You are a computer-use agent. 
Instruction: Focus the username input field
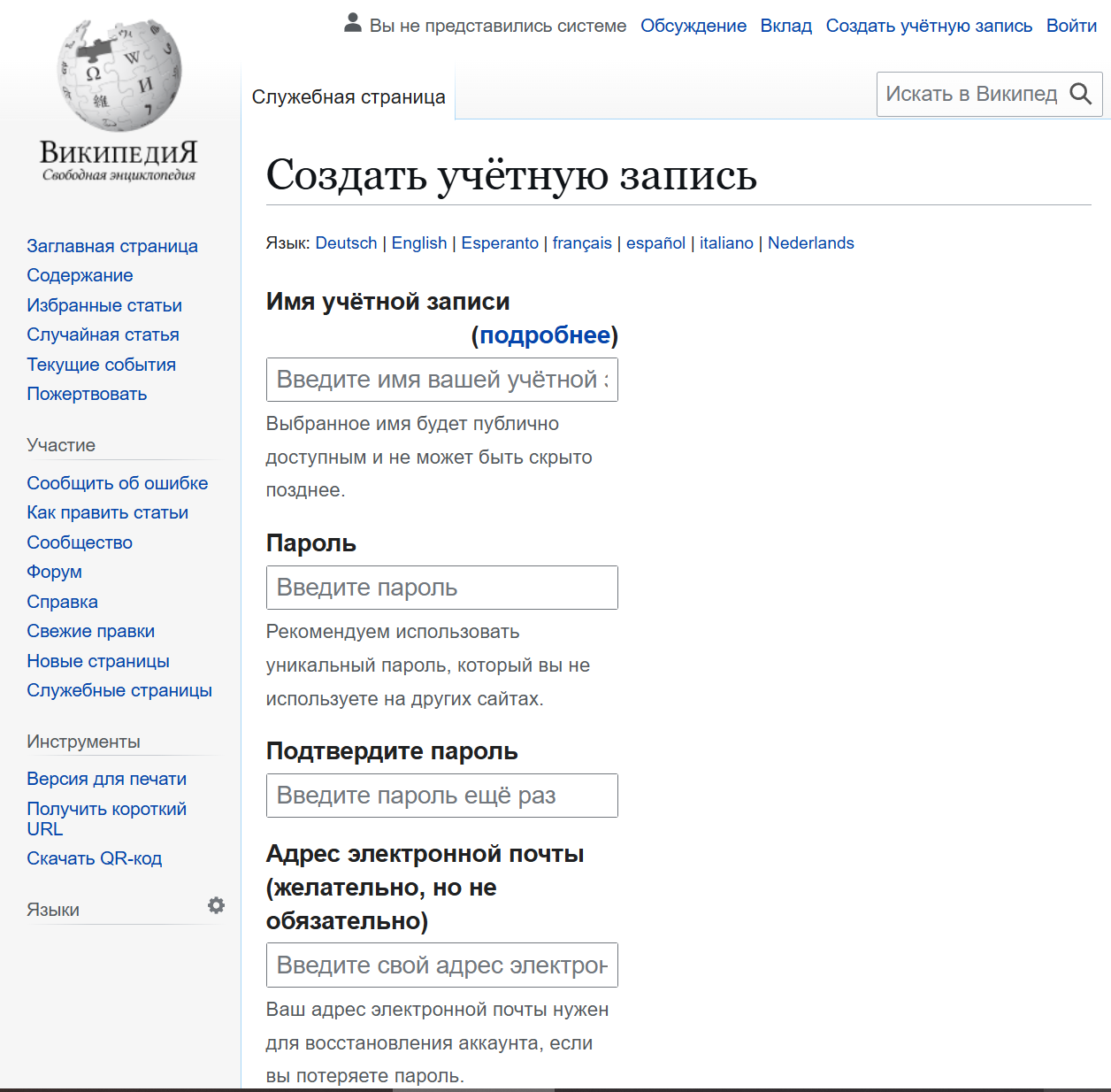[x=441, y=380]
